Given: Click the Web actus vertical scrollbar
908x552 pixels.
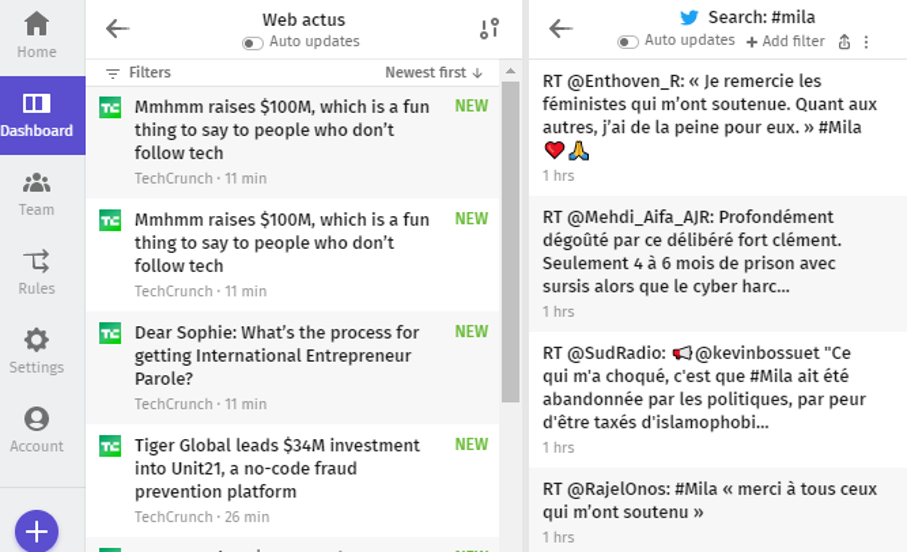Looking at the screenshot, I should [511, 242].
